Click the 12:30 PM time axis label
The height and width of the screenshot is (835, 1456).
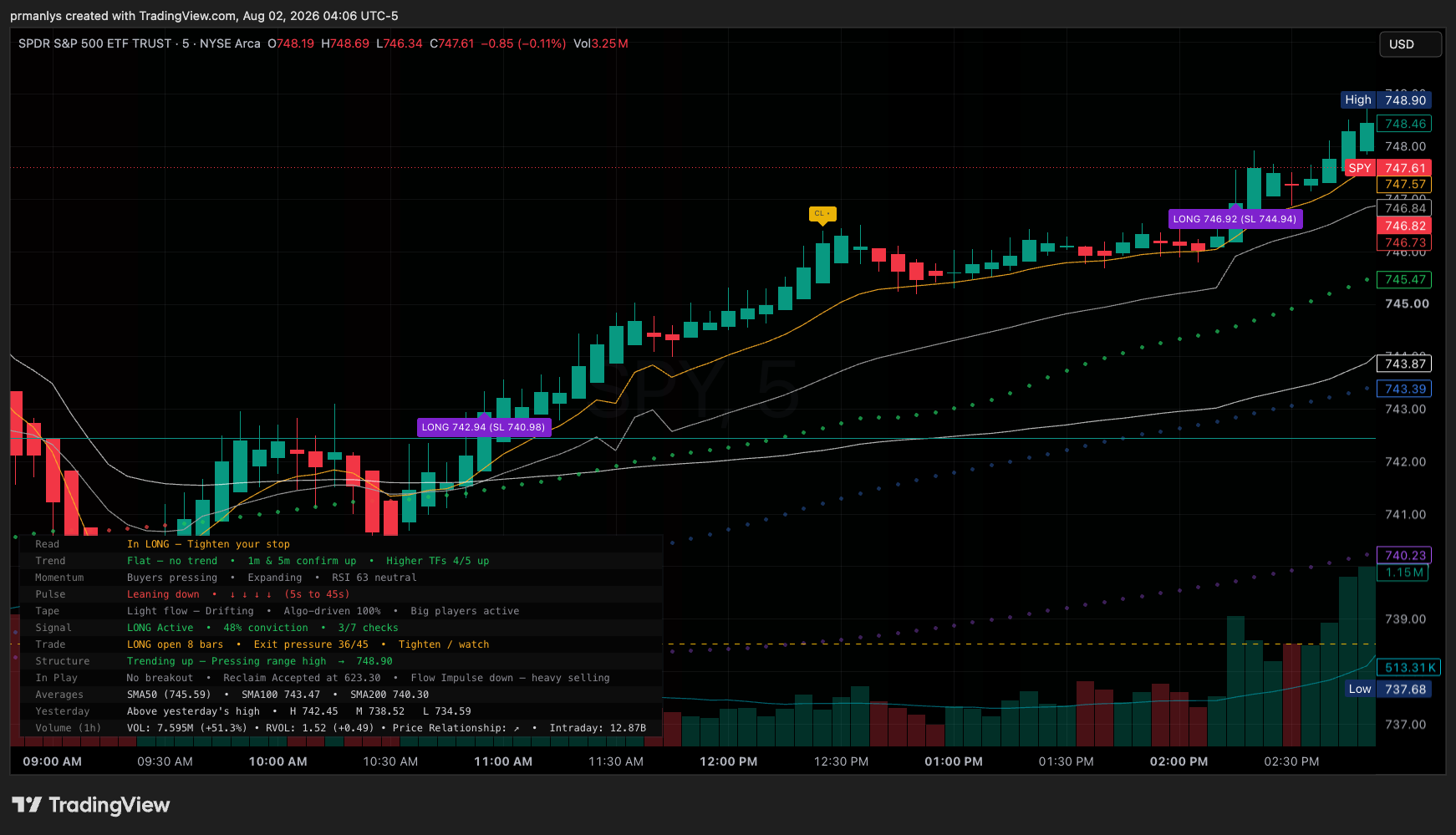(841, 761)
